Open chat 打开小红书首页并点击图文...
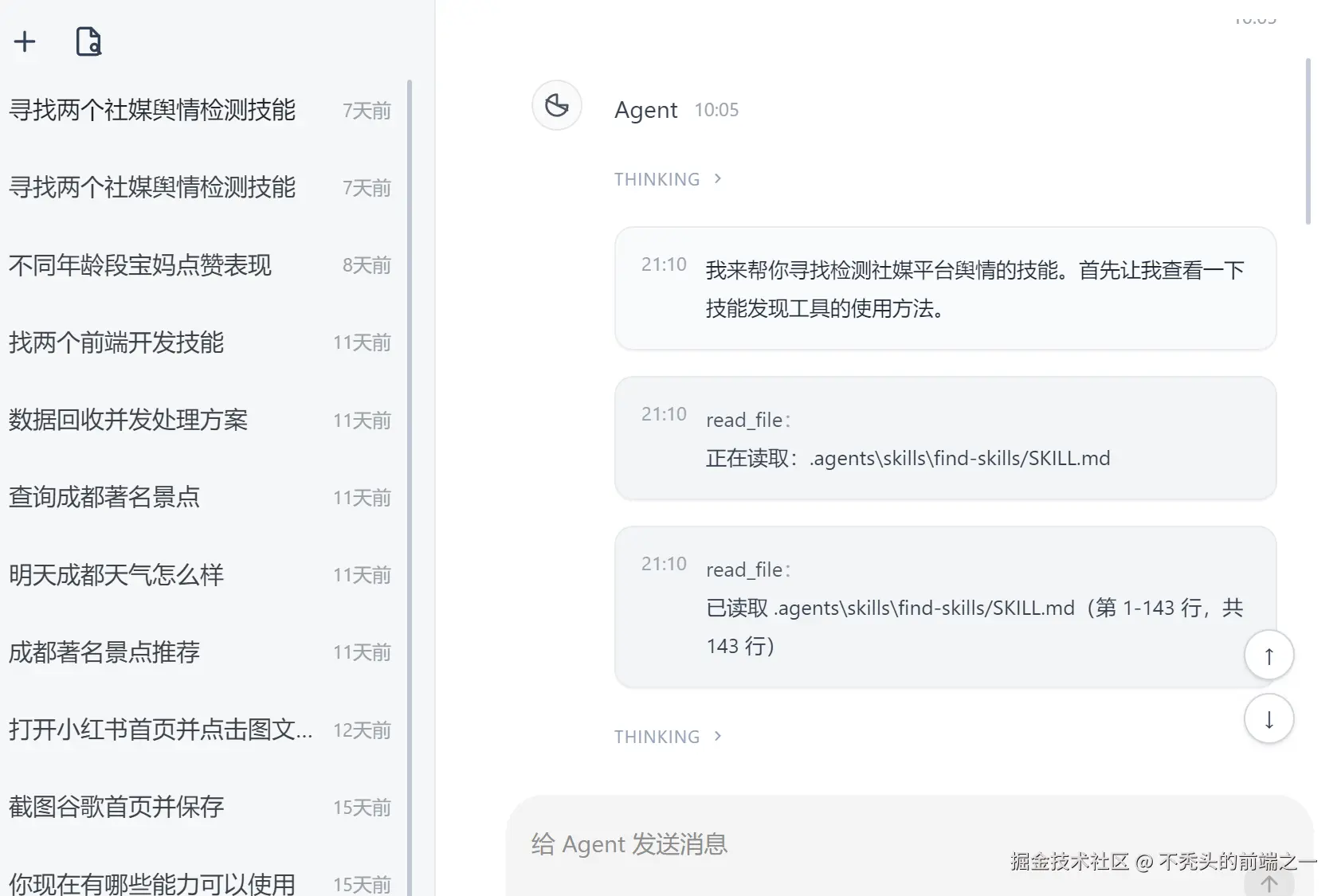 (200, 730)
